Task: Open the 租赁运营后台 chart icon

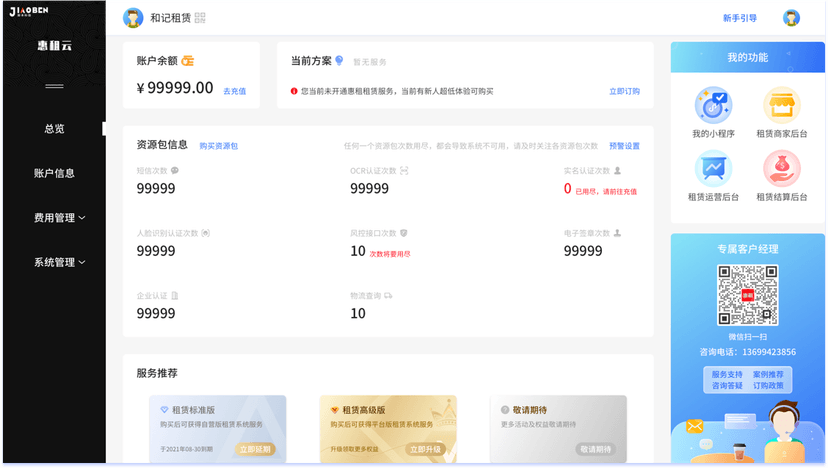Action: [713, 169]
